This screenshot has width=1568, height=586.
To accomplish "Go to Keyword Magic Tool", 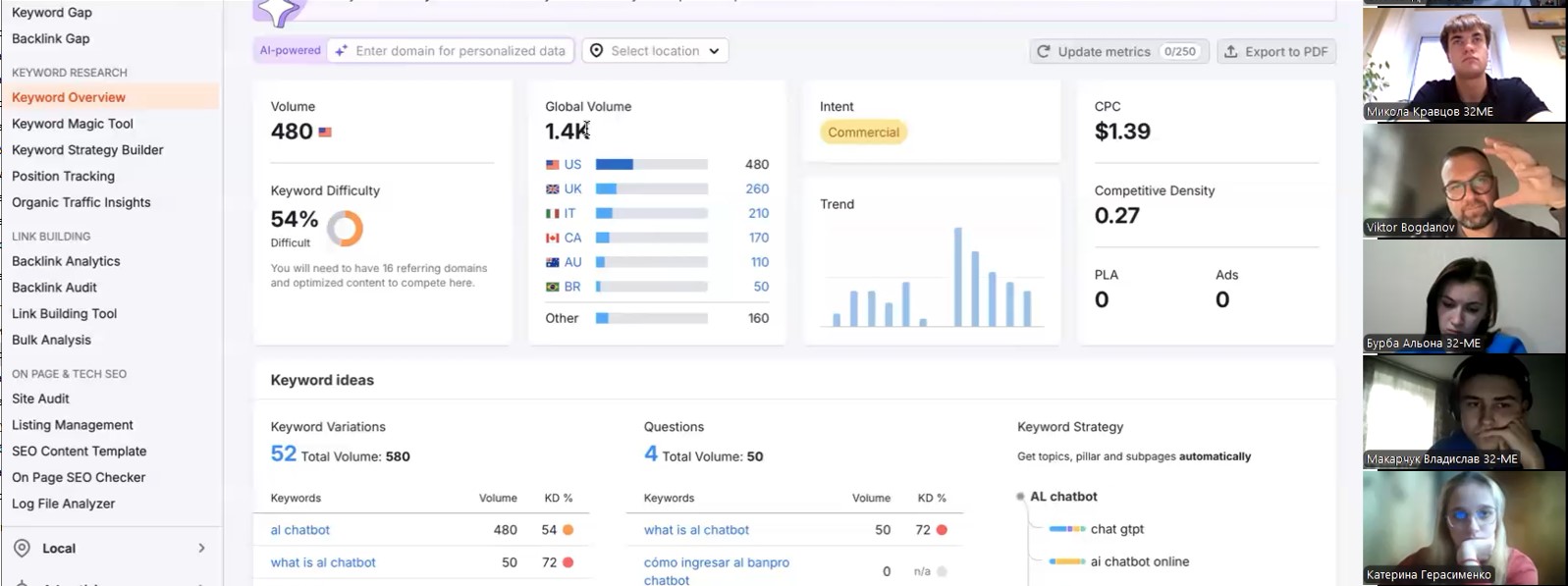I will 73,124.
